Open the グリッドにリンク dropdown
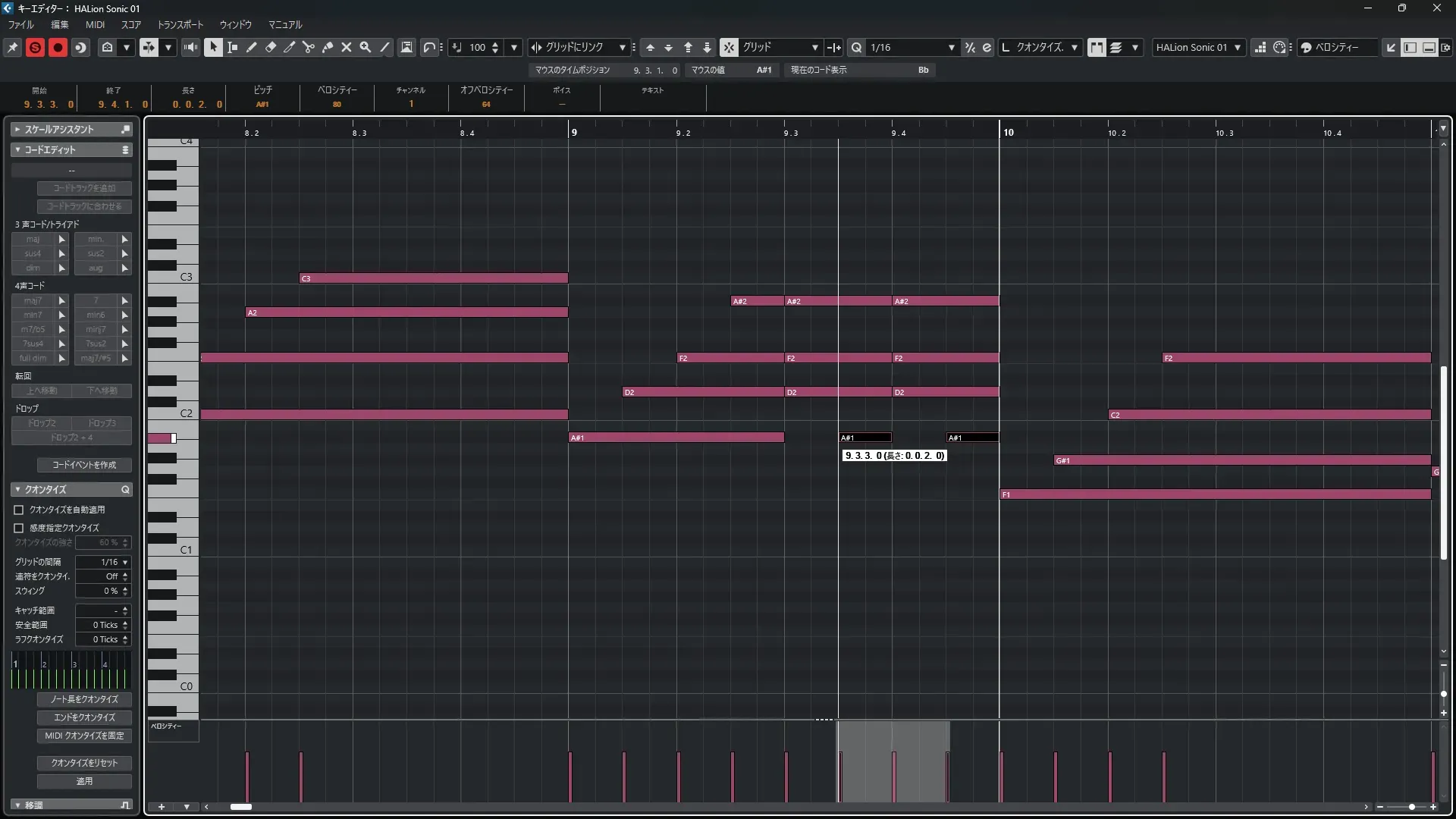The width and height of the screenshot is (1456, 819). 622,47
